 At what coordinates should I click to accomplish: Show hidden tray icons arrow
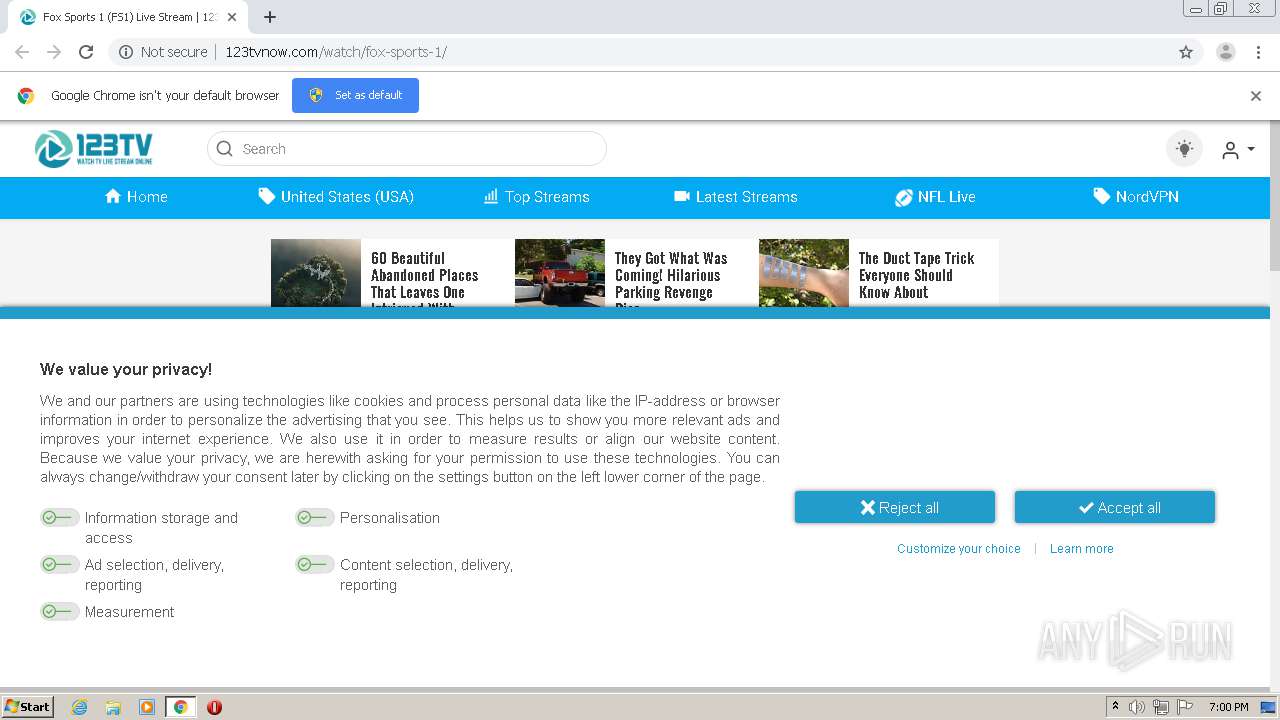[x=1115, y=707]
